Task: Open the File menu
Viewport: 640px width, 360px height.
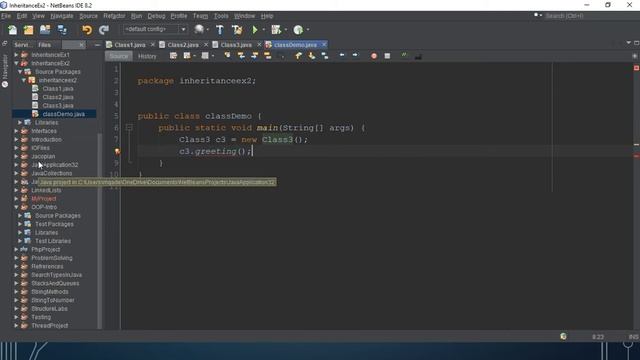Action: [x=6, y=16]
